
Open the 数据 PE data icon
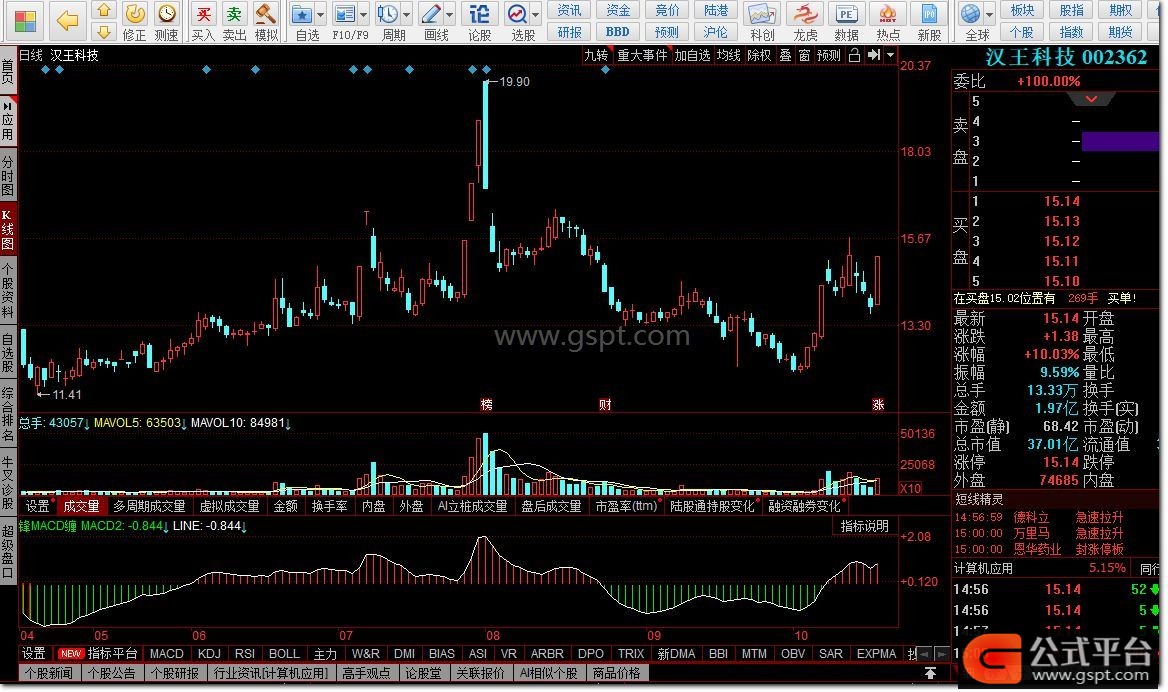pos(846,22)
